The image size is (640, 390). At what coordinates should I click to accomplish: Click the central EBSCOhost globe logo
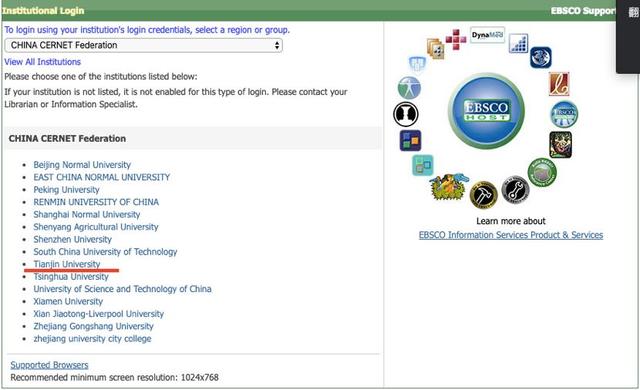[x=486, y=111]
